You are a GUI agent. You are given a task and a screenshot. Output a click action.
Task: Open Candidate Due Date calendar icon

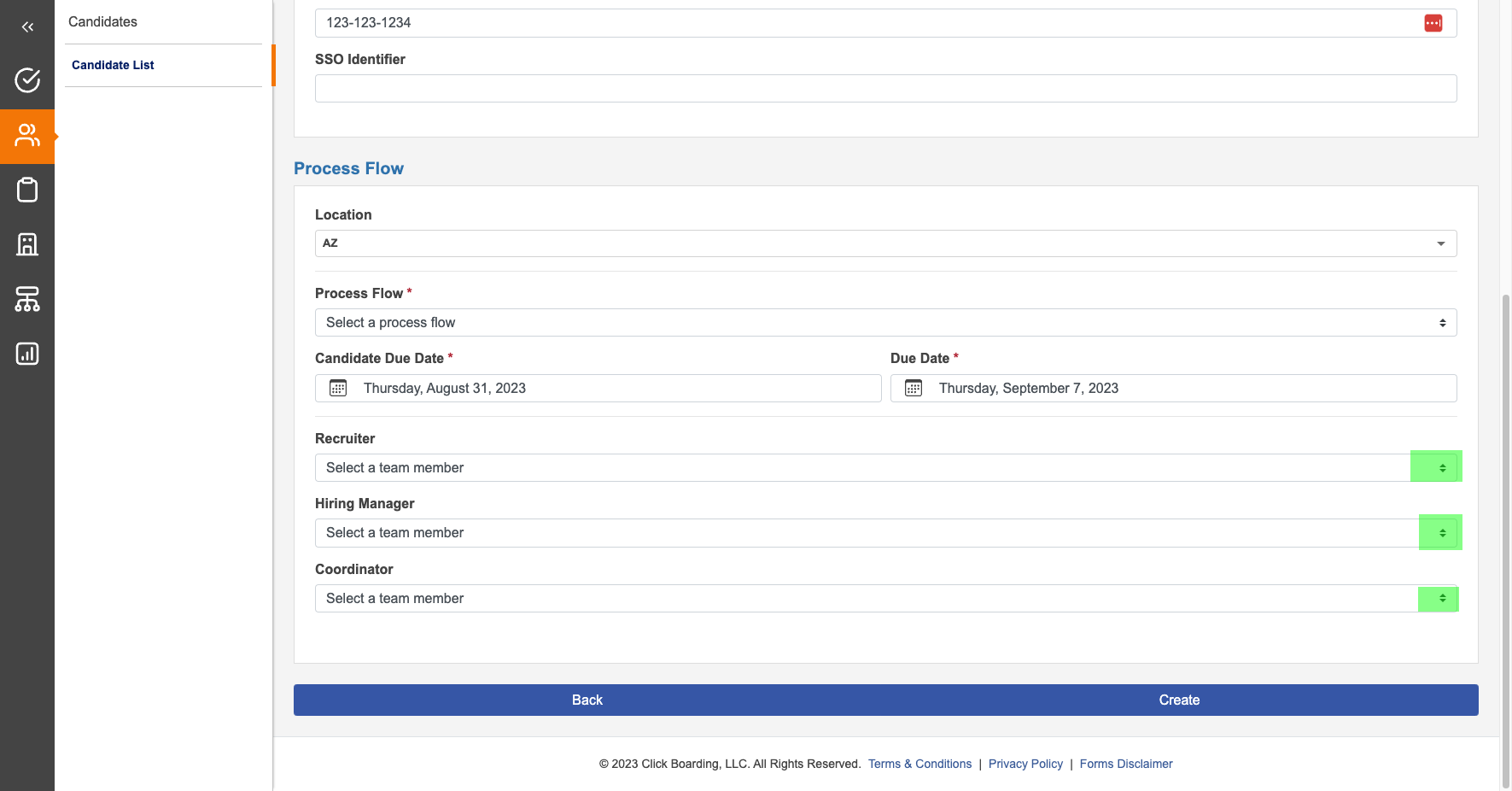click(338, 389)
